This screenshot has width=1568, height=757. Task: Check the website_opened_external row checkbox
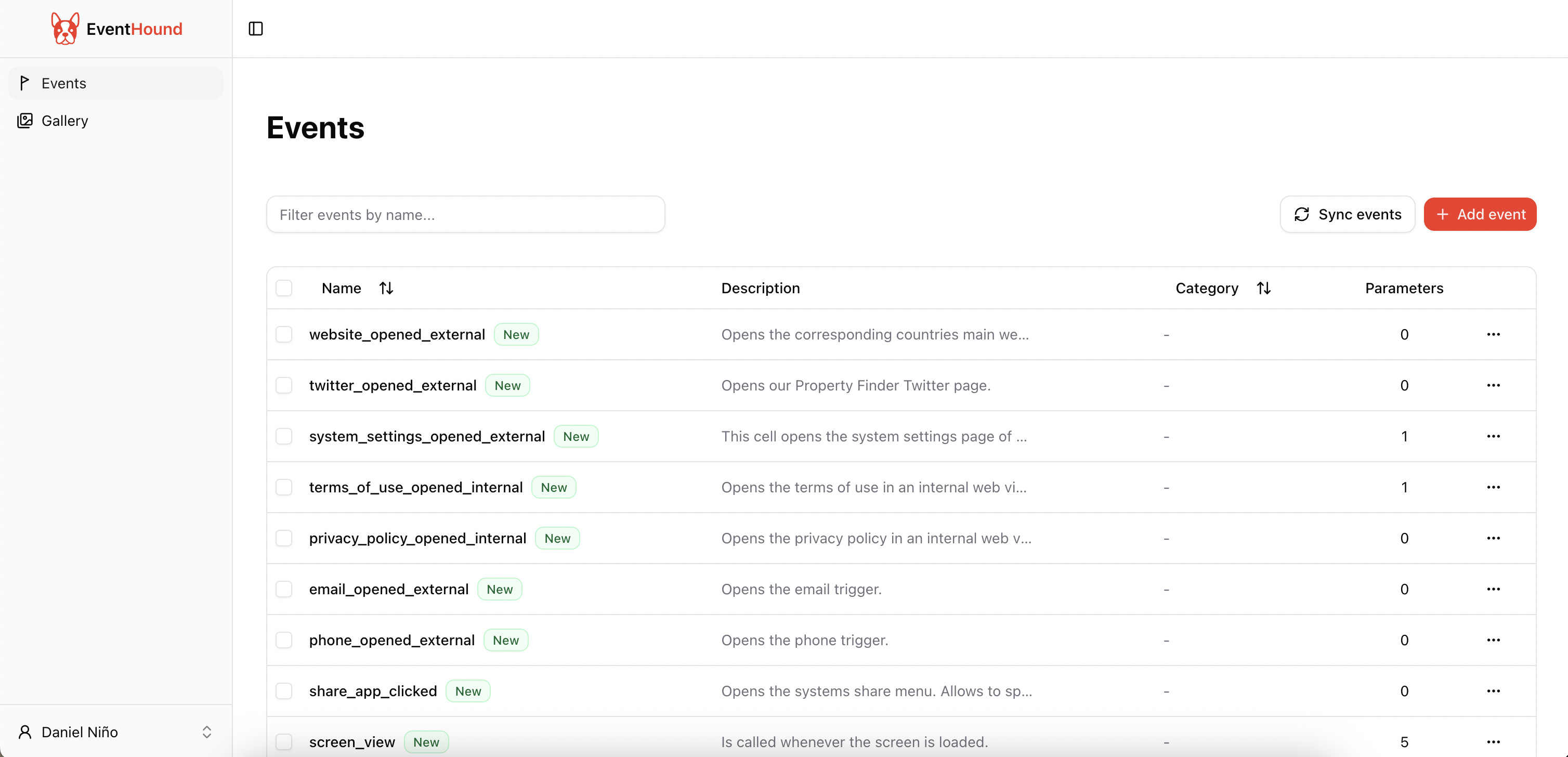(x=284, y=334)
